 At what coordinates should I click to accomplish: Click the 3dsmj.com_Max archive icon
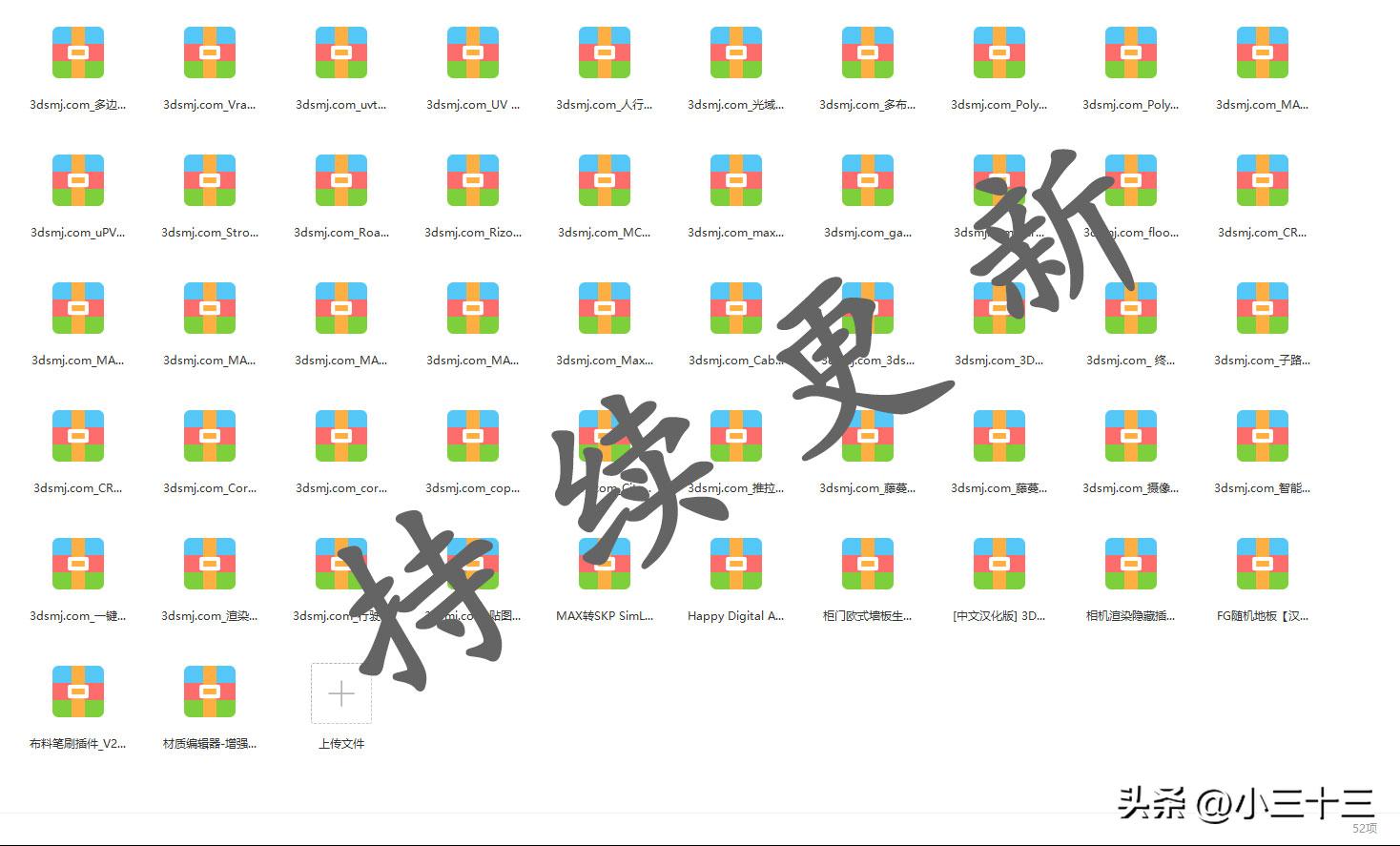tap(604, 307)
